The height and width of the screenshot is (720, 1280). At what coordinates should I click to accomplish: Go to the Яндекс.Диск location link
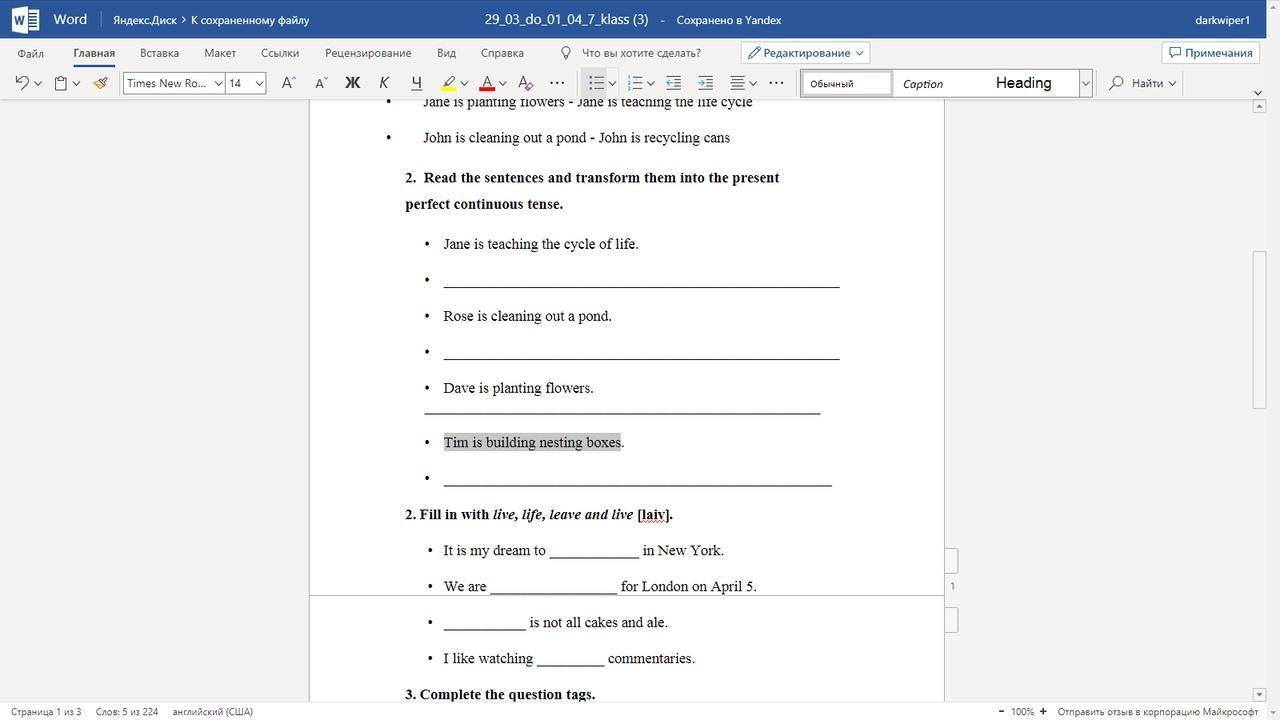click(x=144, y=20)
